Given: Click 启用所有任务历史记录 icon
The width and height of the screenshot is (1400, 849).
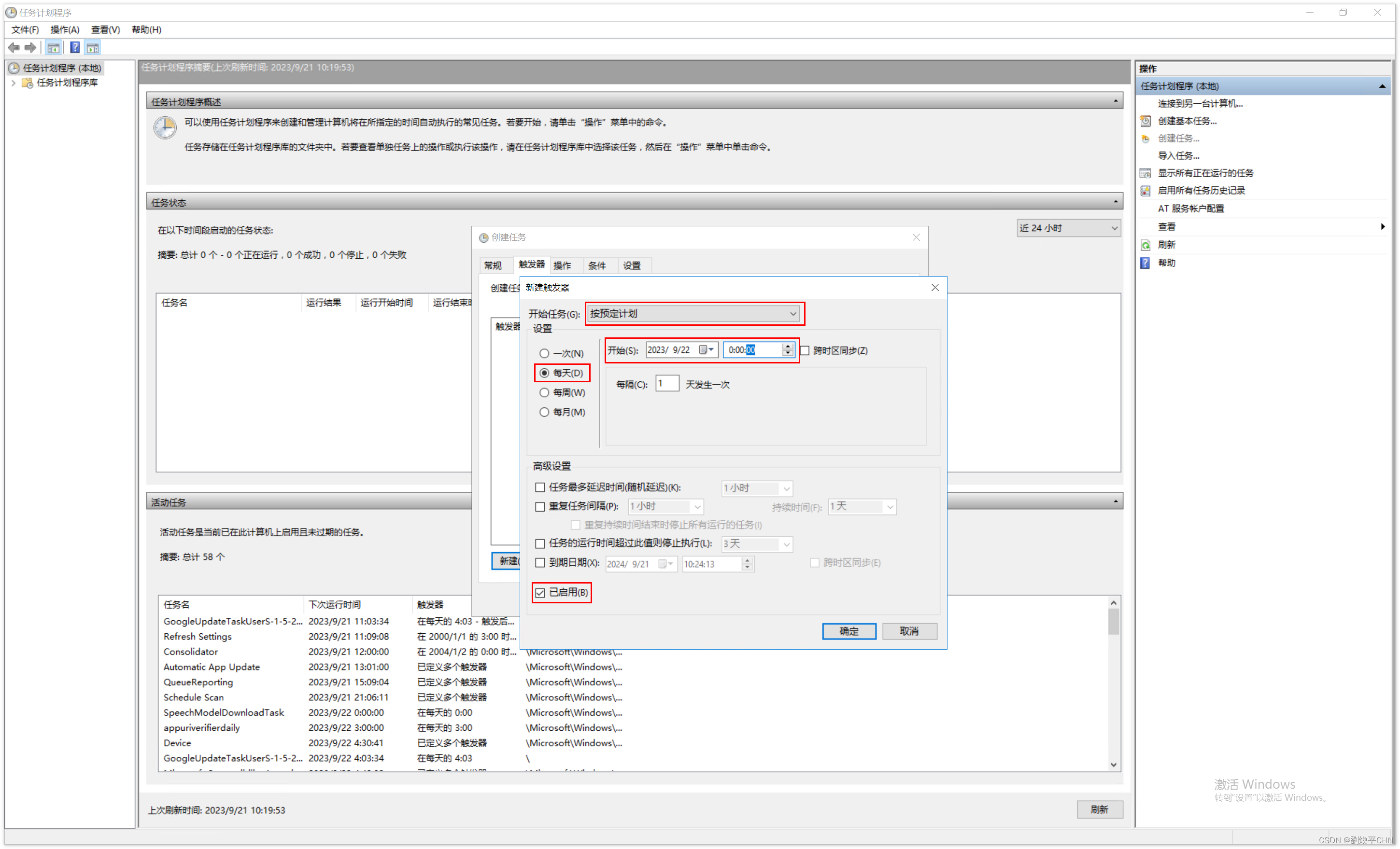Looking at the screenshot, I should (x=1145, y=191).
